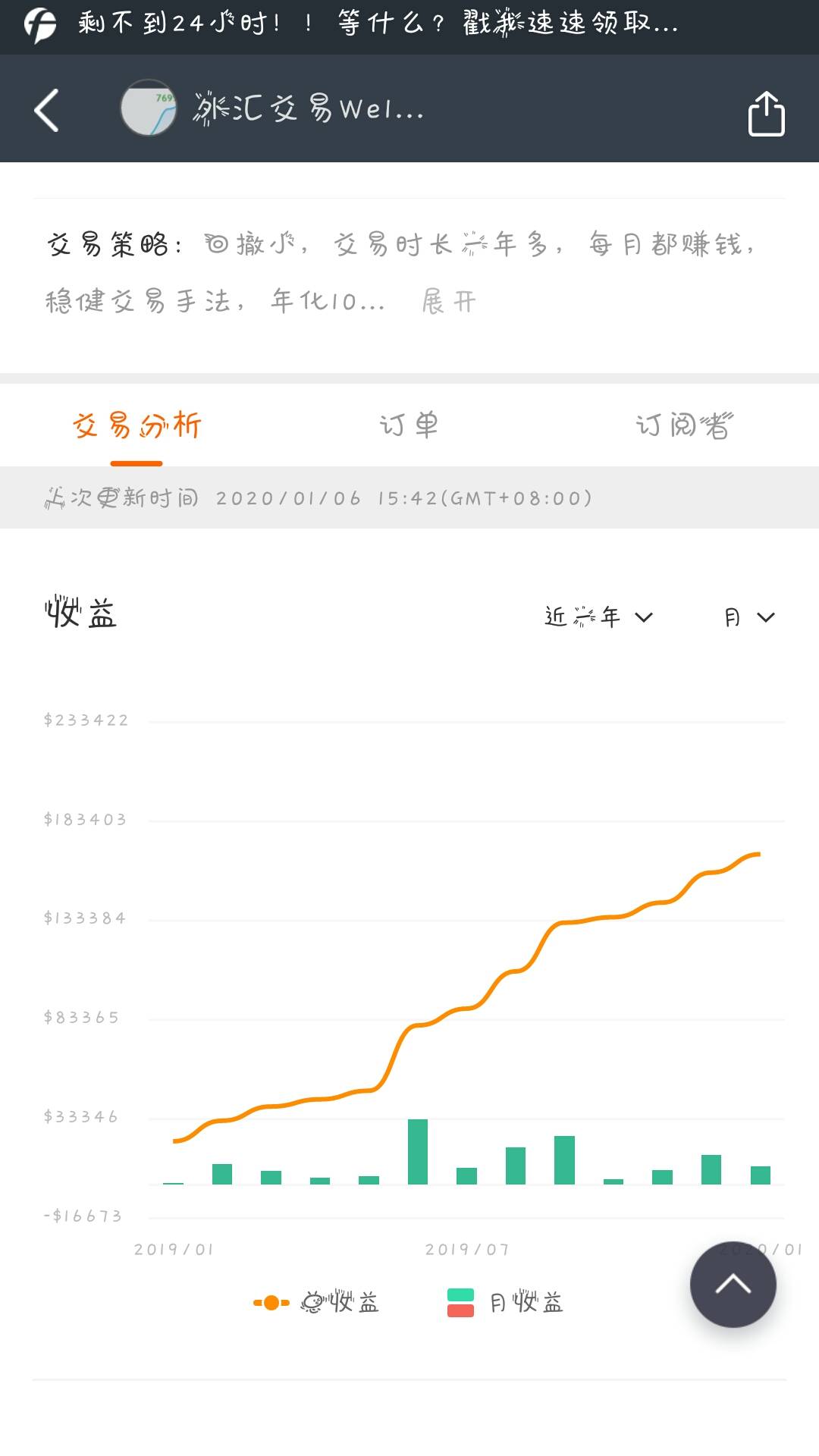This screenshot has width=819, height=1456.
Task: Open the 月 interval dropdown
Action: coord(749,617)
